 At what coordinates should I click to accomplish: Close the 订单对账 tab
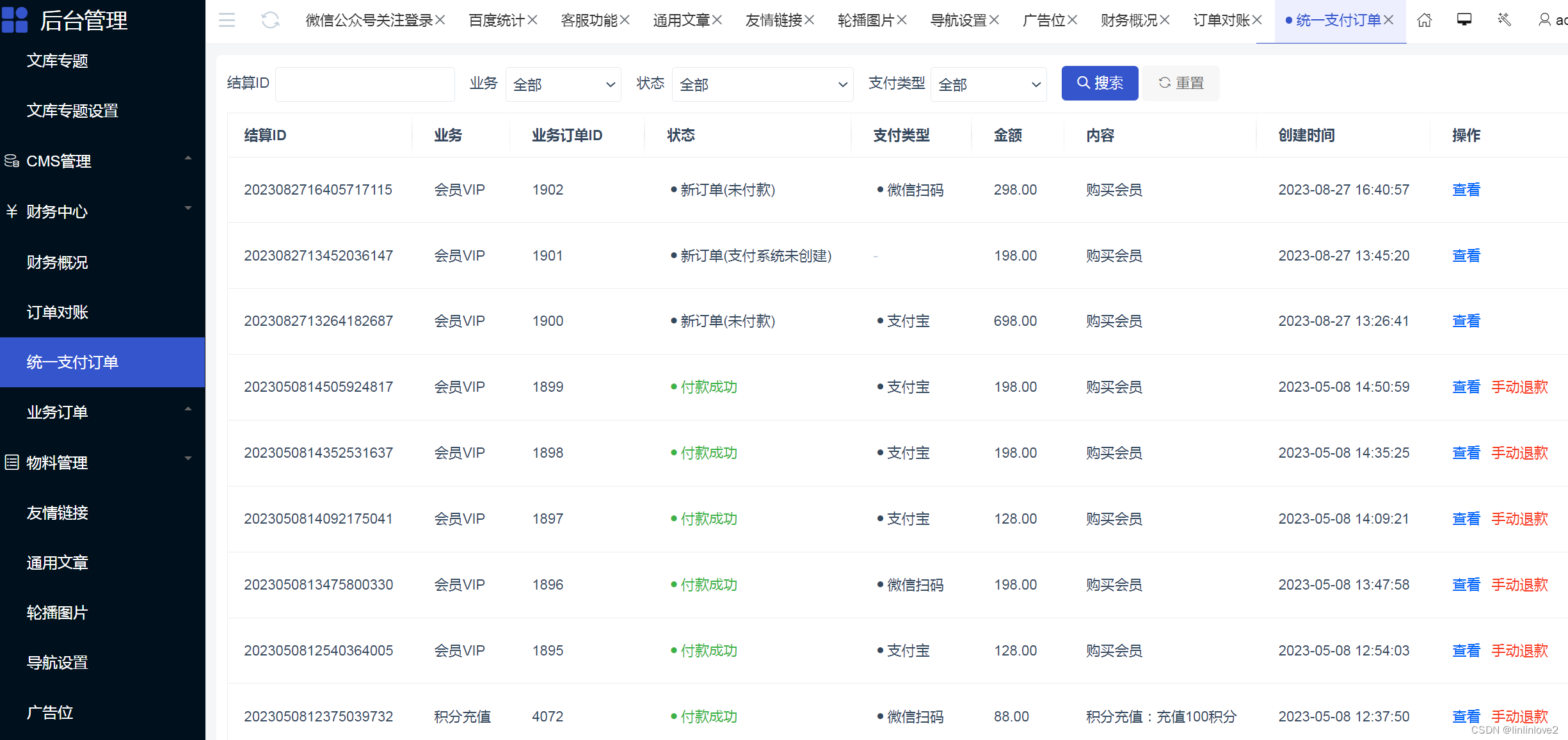tap(1257, 20)
